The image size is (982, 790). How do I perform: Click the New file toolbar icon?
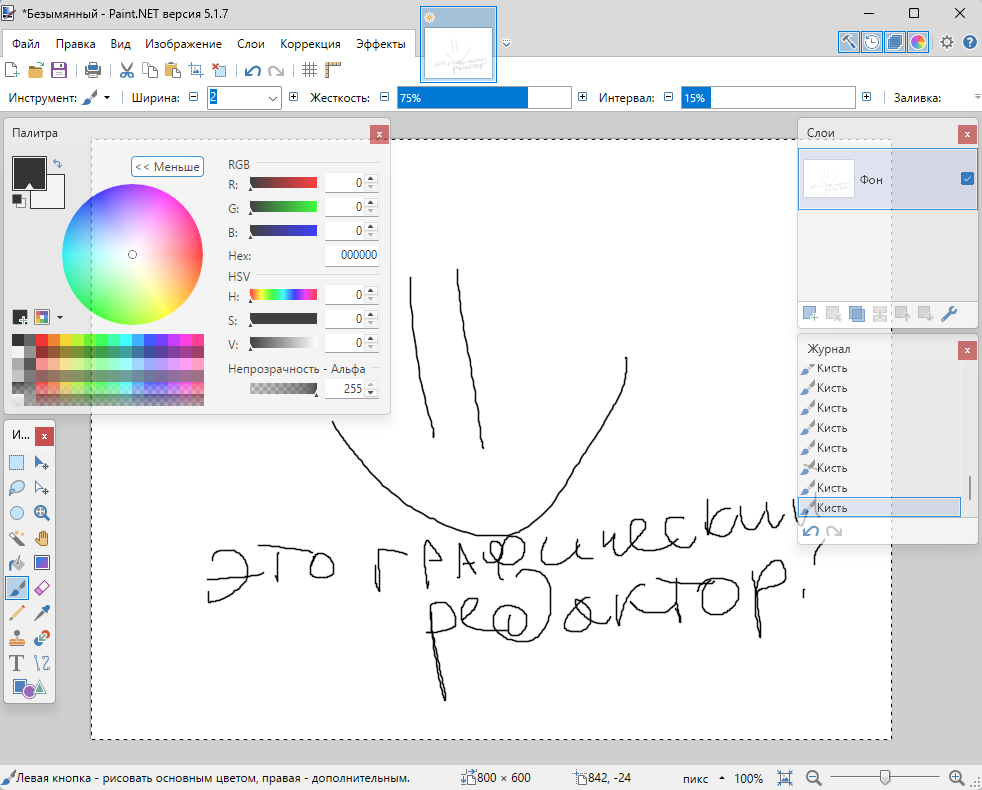click(x=12, y=70)
